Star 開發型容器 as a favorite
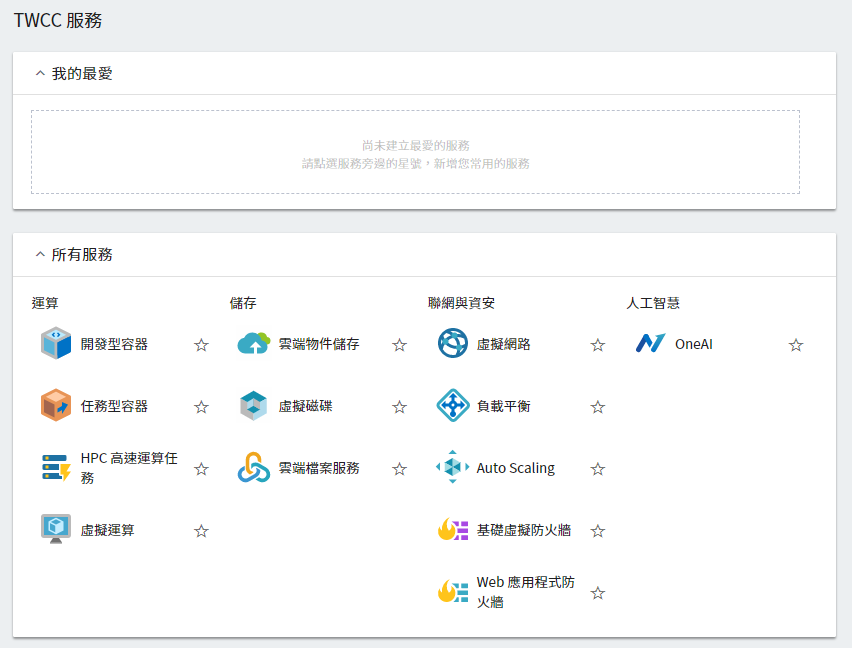 201,344
